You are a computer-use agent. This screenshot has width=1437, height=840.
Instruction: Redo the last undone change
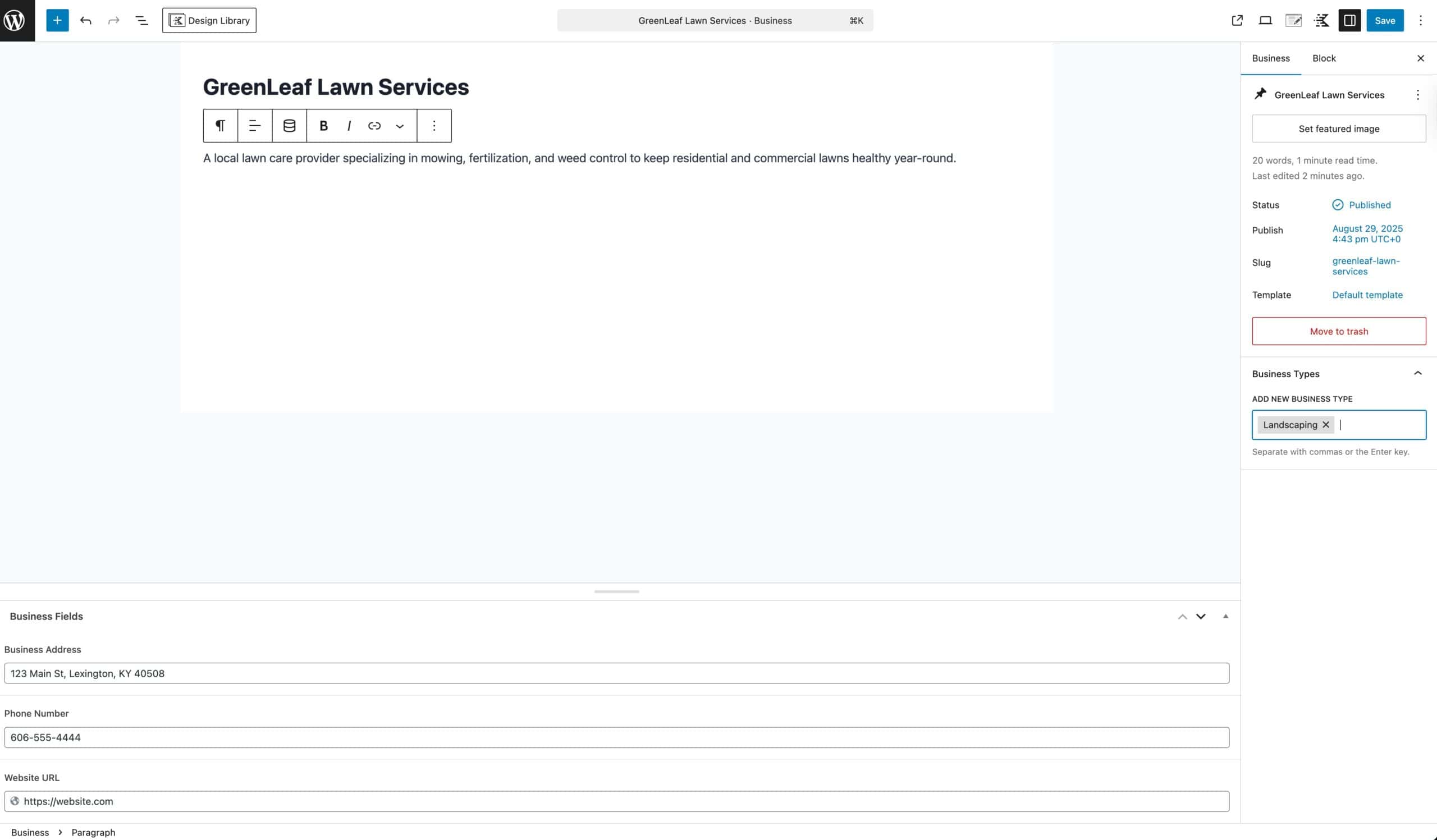113,21
